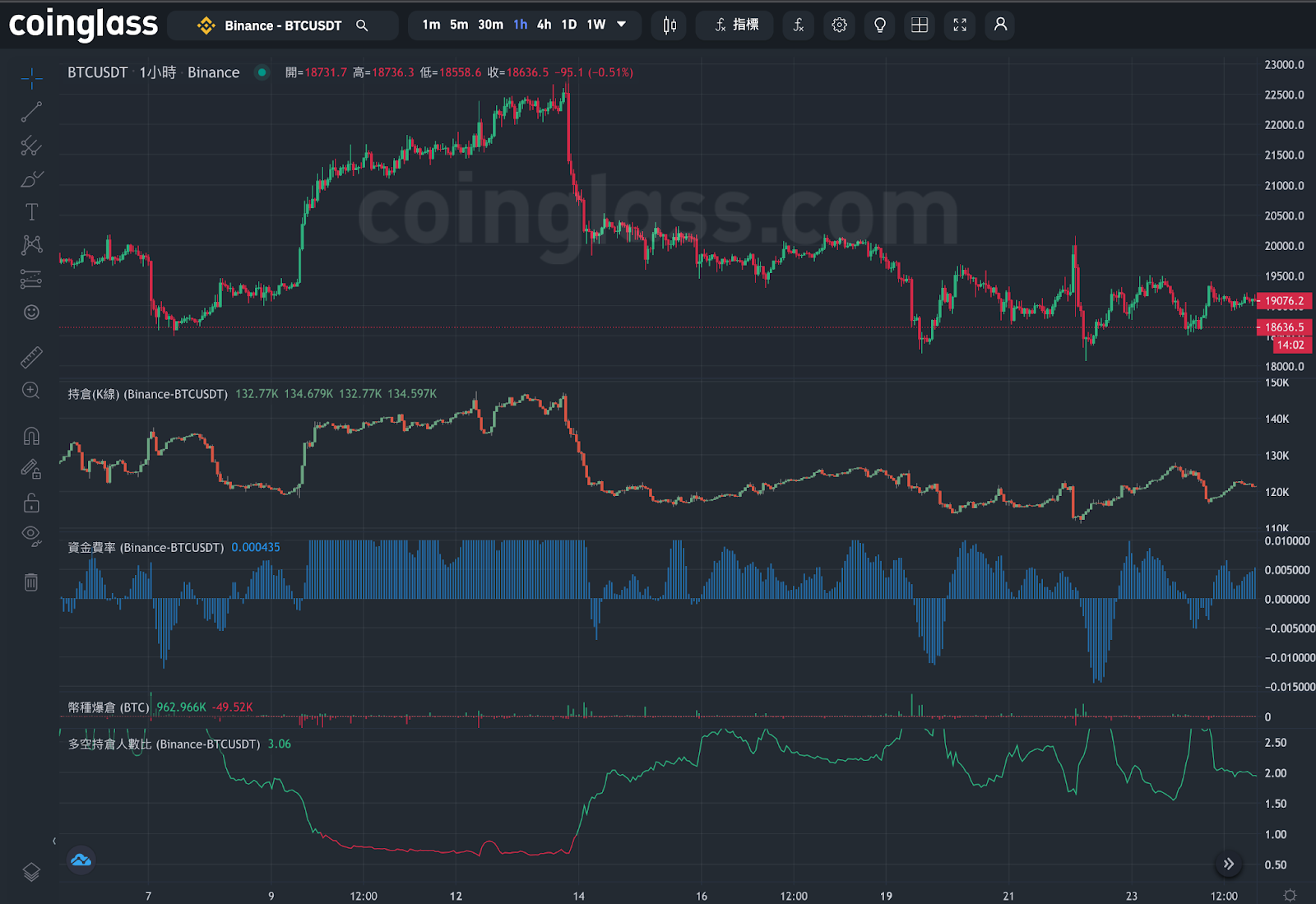Select the ruler measure tool

tap(31, 357)
